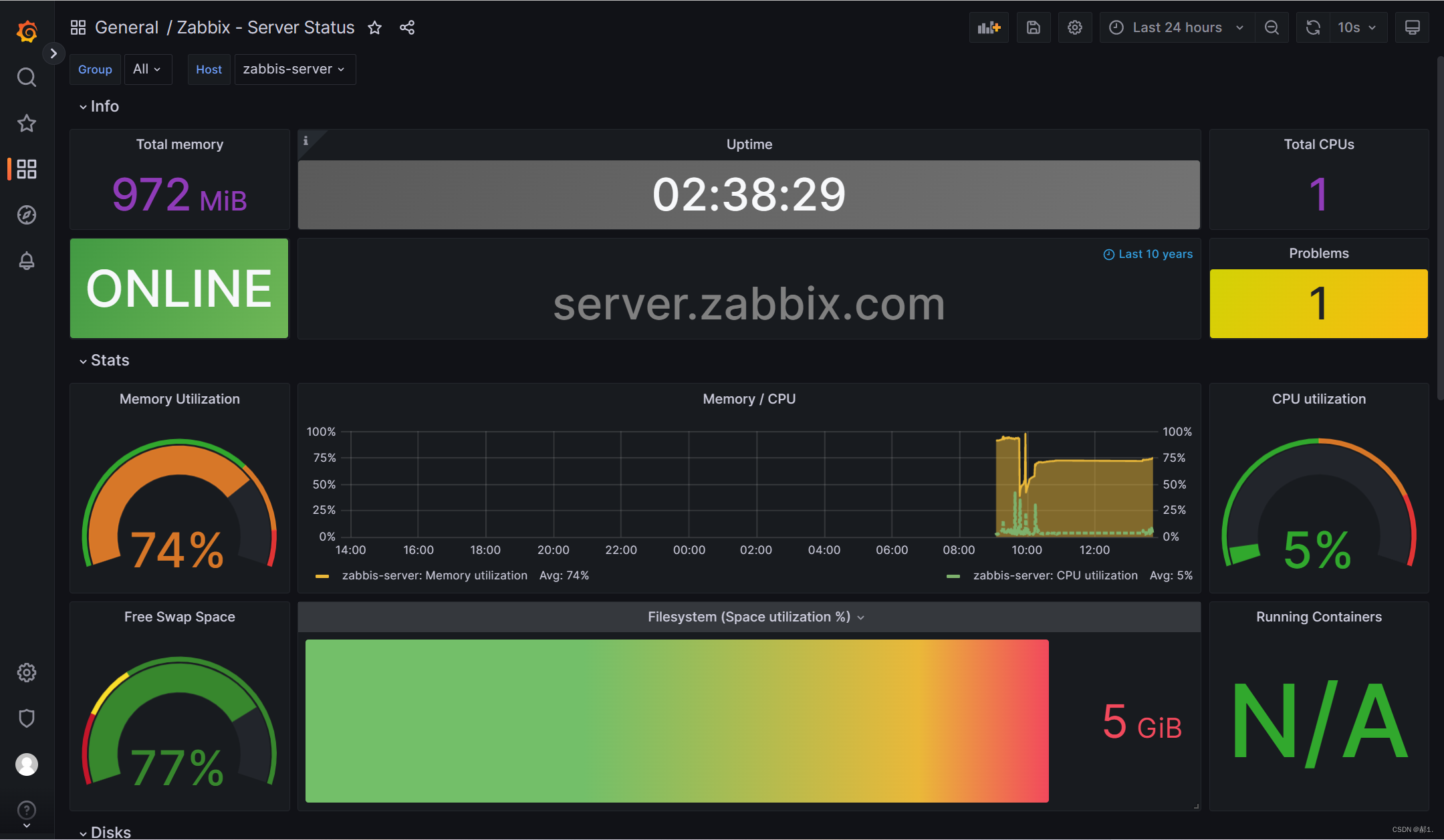
Task: Click the Grafana logo home icon
Action: coord(27,31)
